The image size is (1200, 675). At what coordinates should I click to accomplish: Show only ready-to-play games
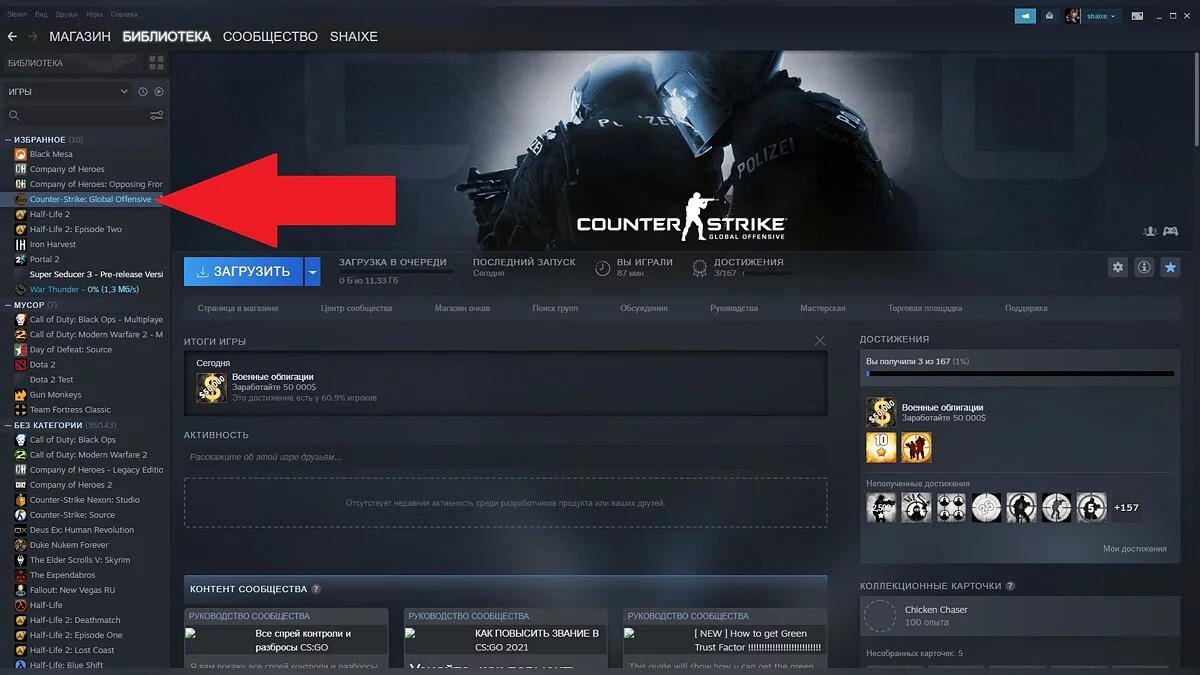pyautogui.click(x=158, y=91)
